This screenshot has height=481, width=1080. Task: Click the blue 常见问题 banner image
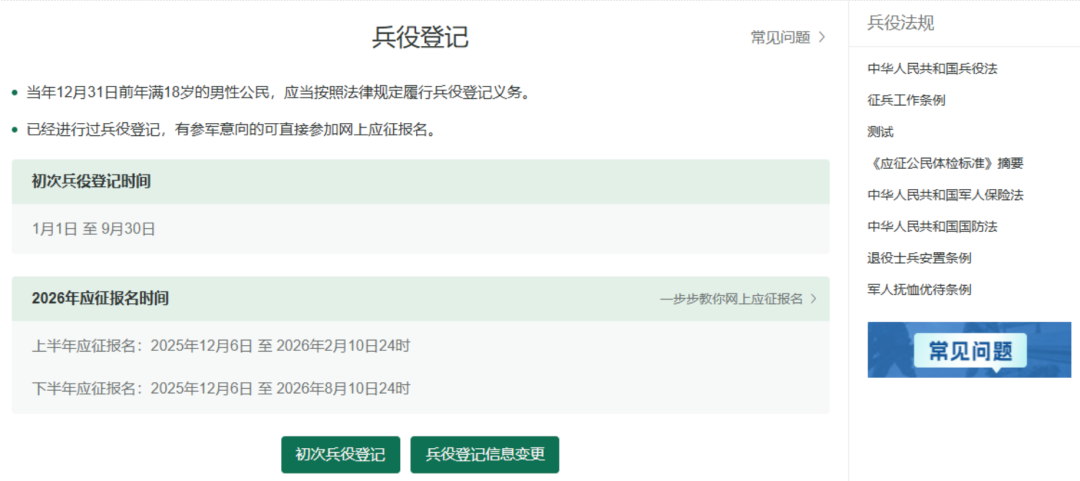968,349
